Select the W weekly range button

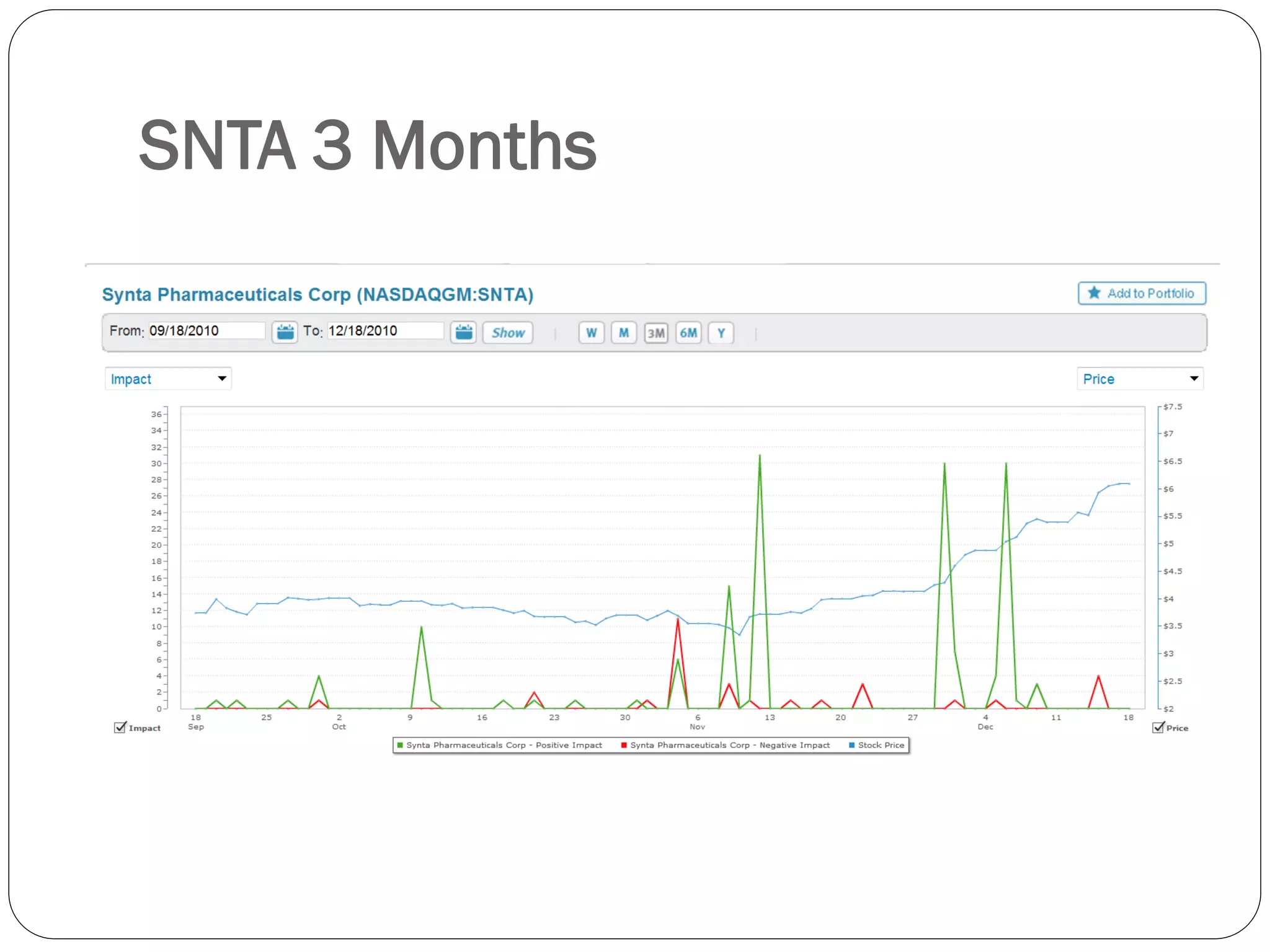[x=591, y=333]
